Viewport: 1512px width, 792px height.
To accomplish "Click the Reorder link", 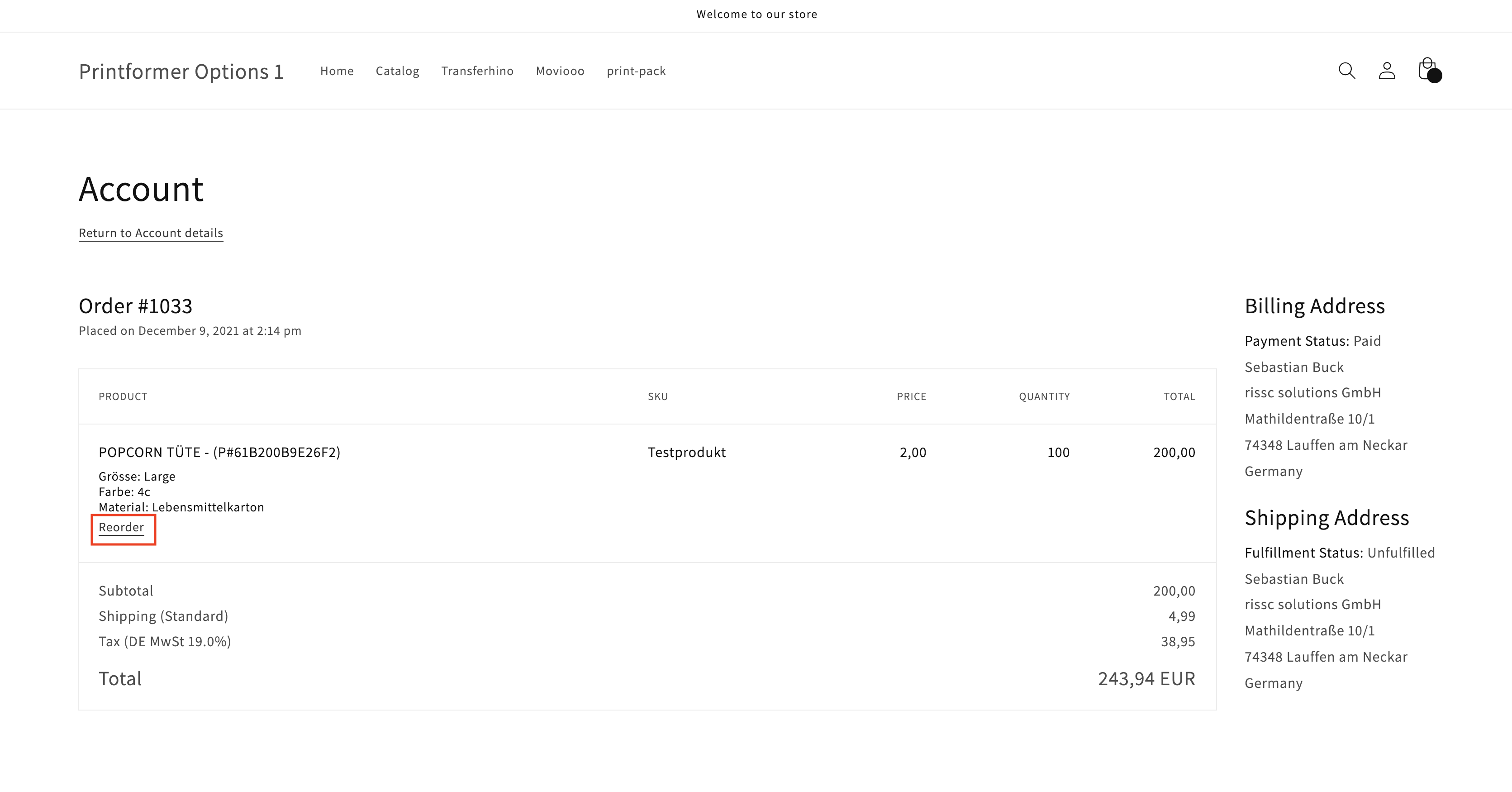I will 121,527.
